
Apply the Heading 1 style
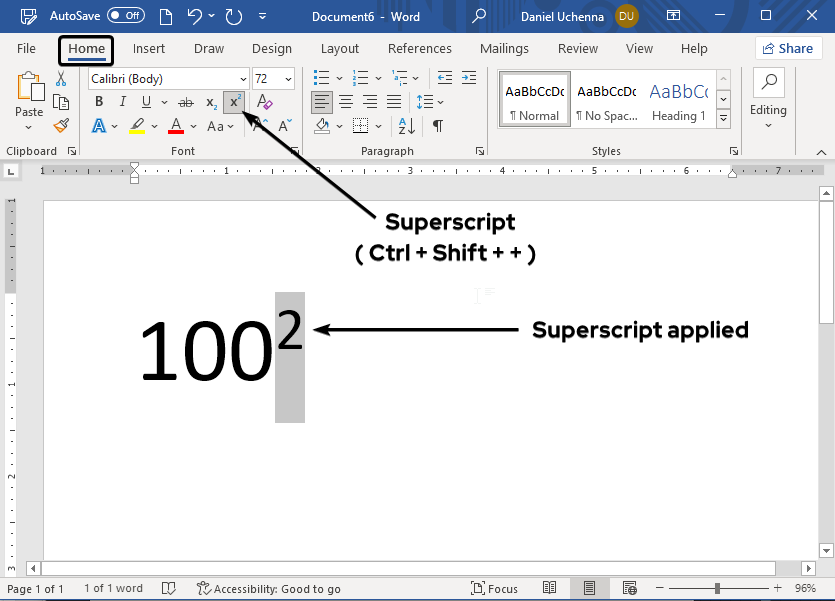[678, 101]
